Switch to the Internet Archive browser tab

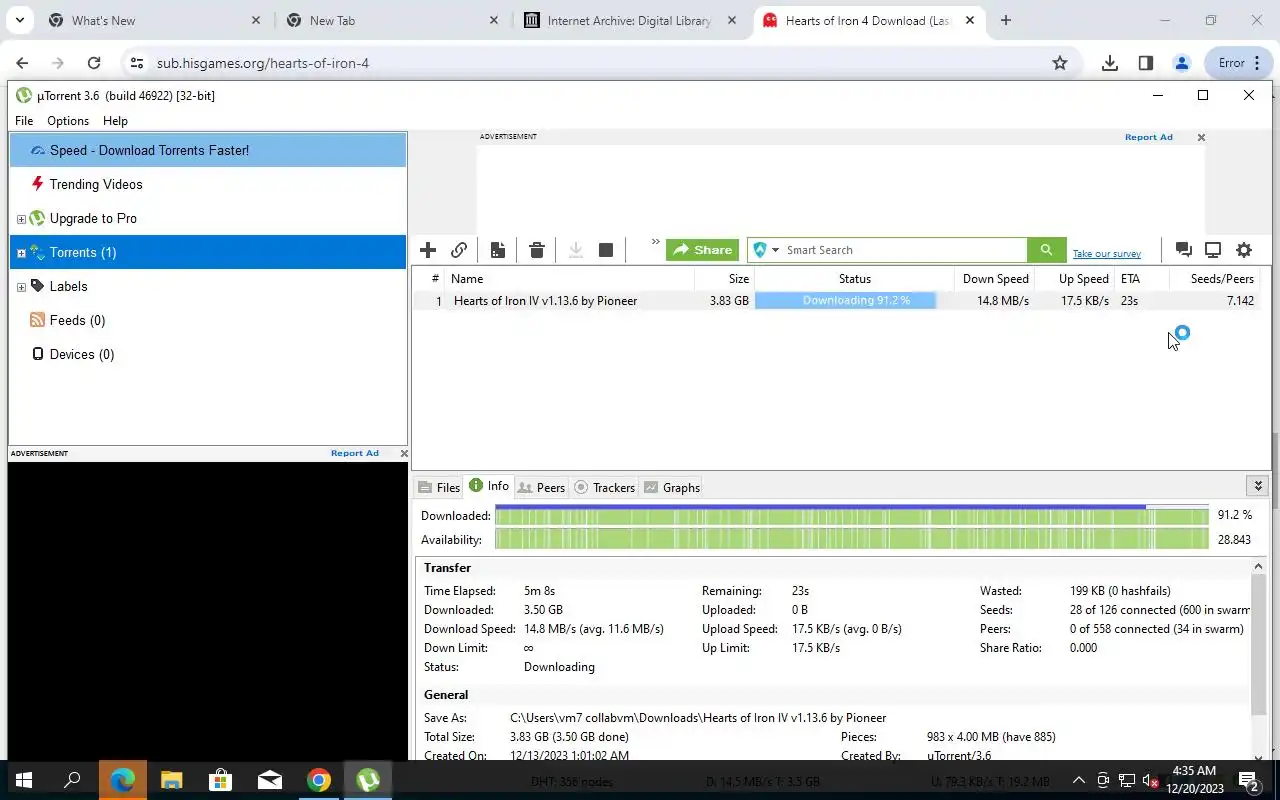pos(629,20)
